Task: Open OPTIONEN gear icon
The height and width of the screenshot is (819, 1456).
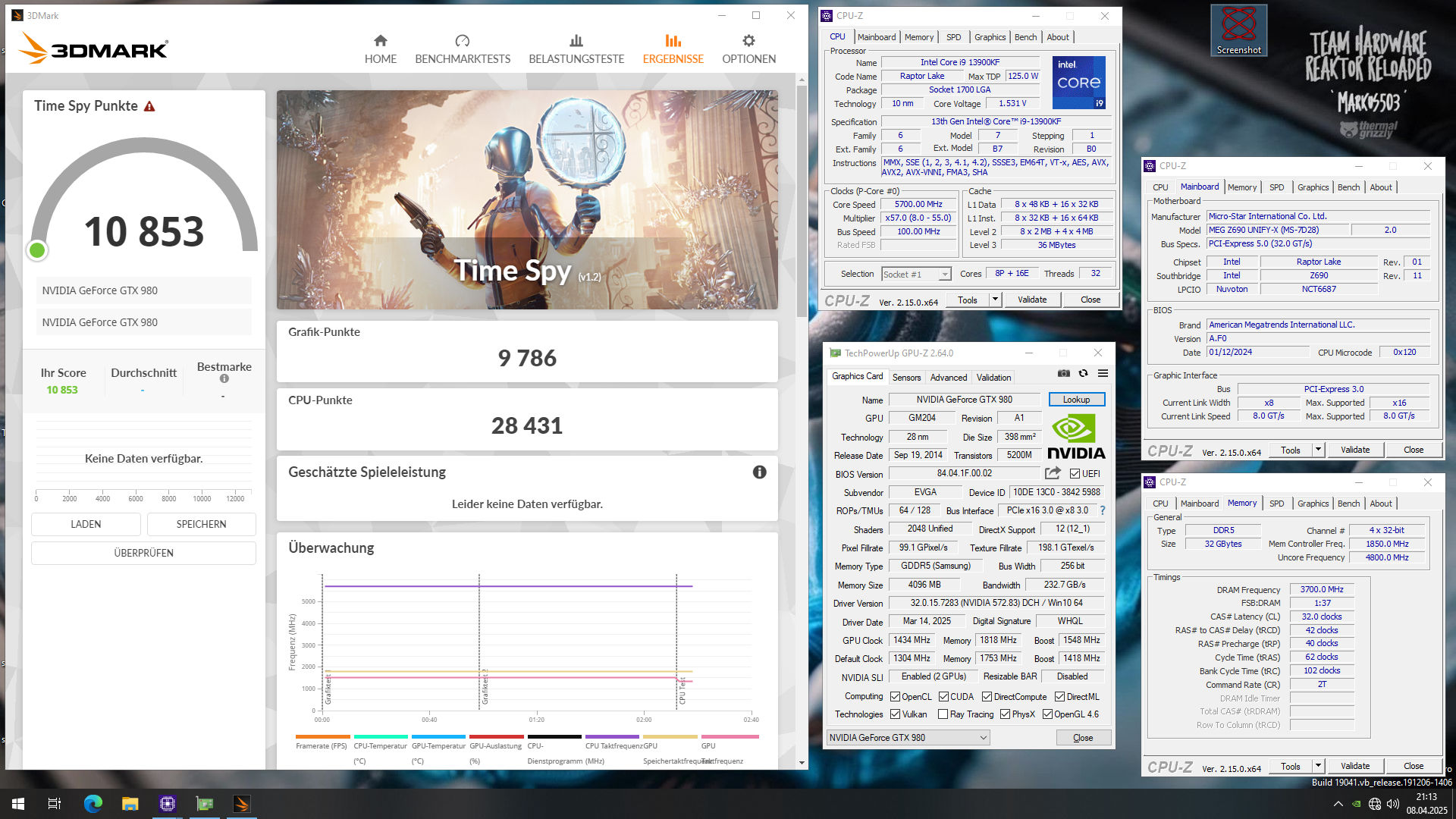Action: click(748, 41)
